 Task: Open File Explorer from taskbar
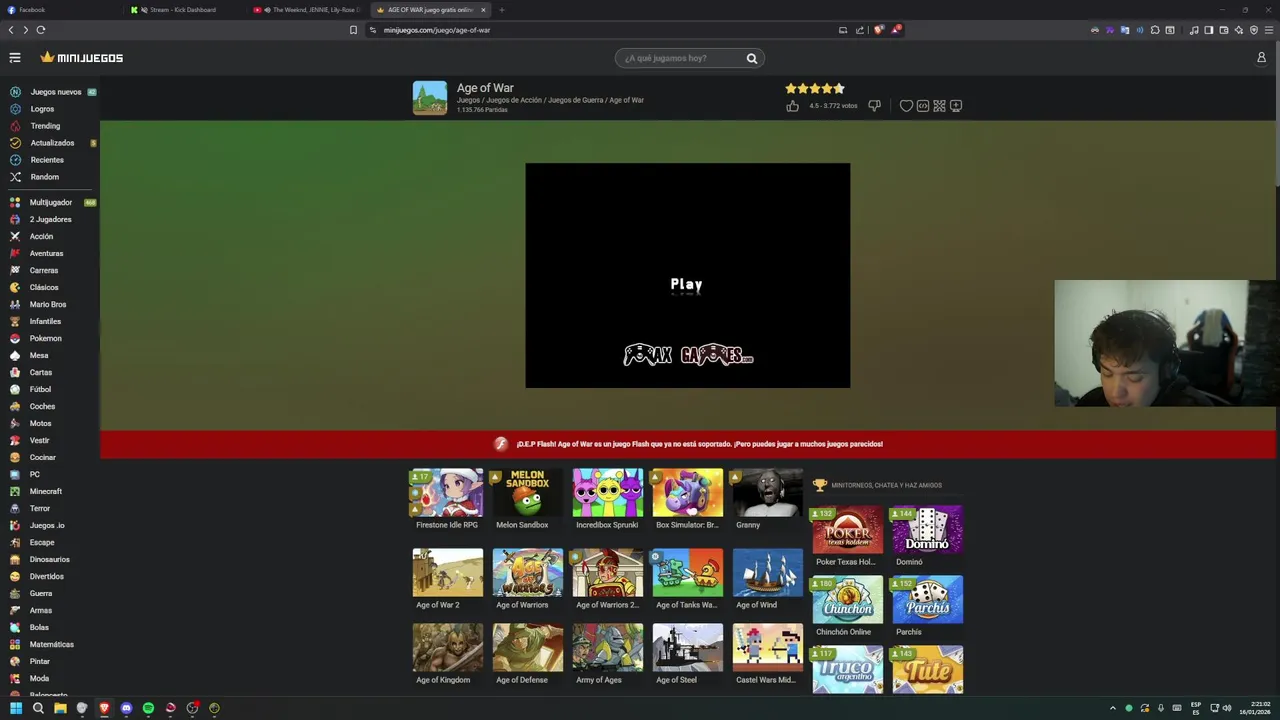[x=60, y=708]
